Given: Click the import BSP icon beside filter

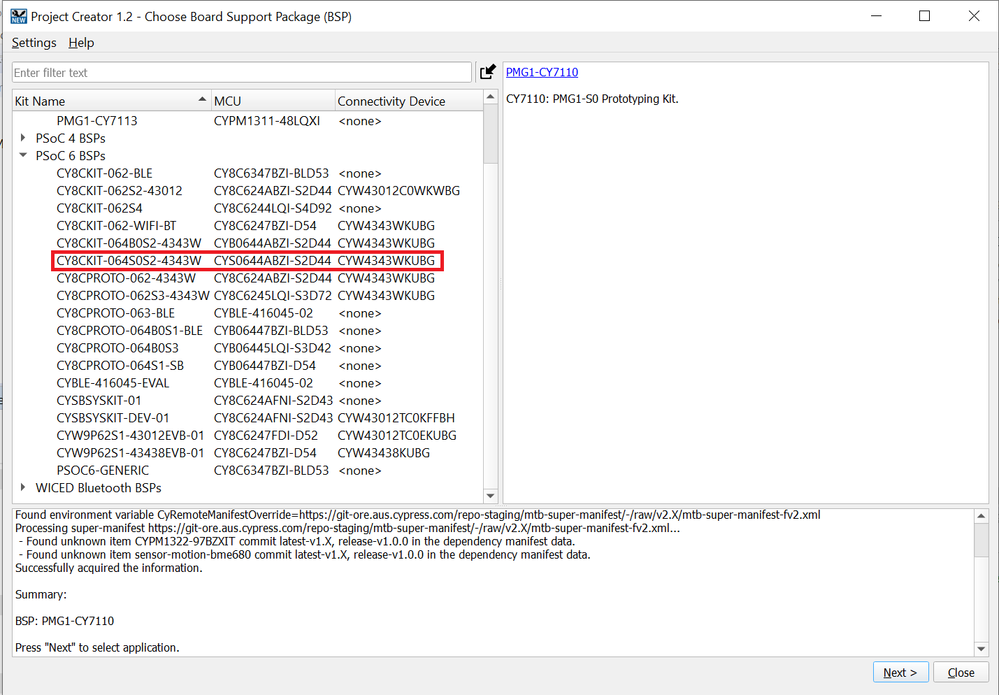Looking at the screenshot, I should click(487, 72).
